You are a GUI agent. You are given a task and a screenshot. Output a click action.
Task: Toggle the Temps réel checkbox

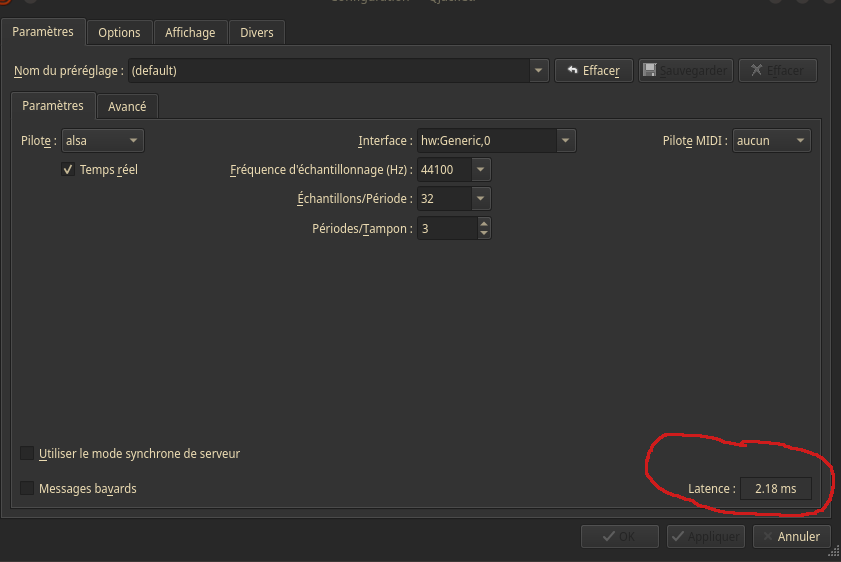pos(68,169)
